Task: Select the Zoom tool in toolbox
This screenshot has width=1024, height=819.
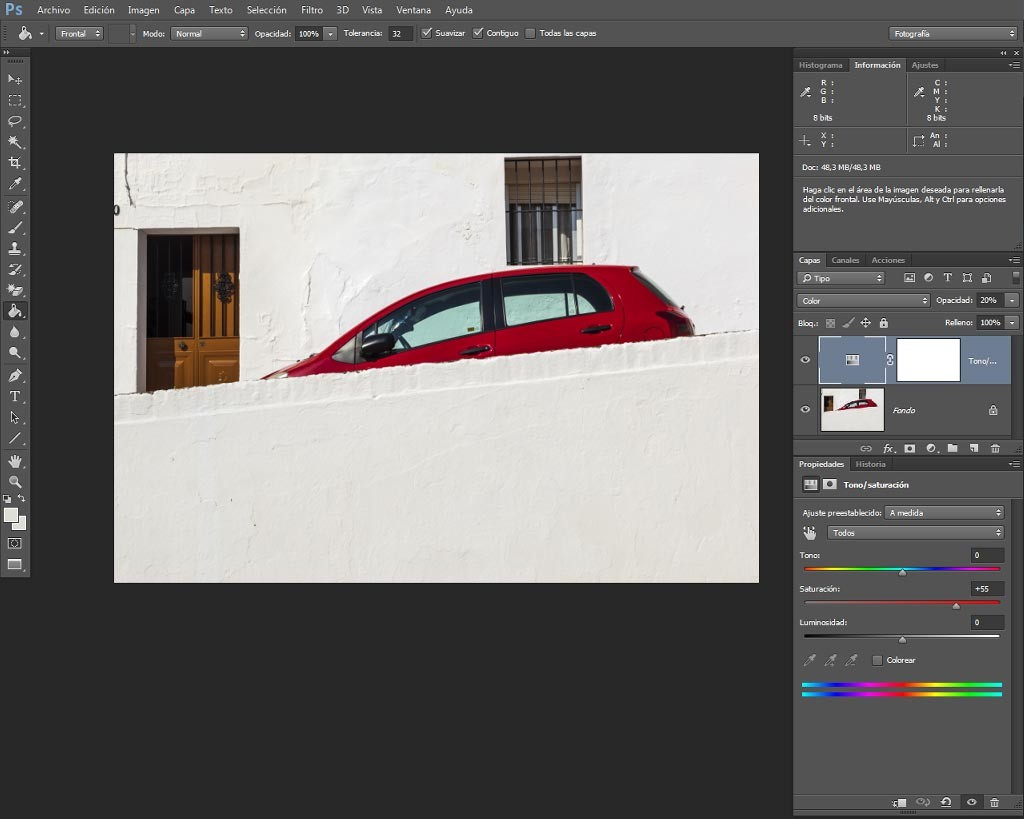Action: [x=15, y=482]
